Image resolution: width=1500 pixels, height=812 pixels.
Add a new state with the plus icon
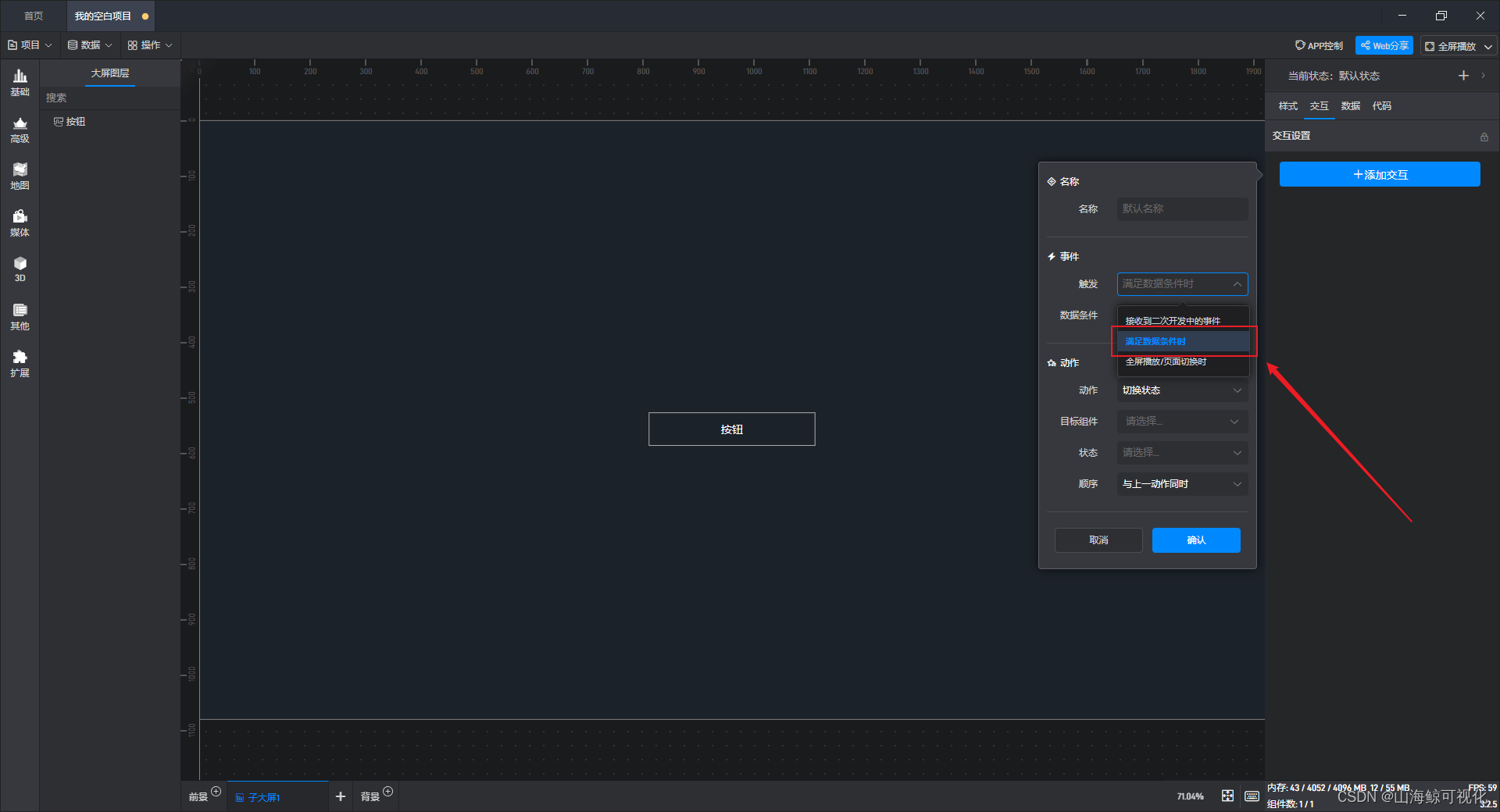click(1463, 76)
